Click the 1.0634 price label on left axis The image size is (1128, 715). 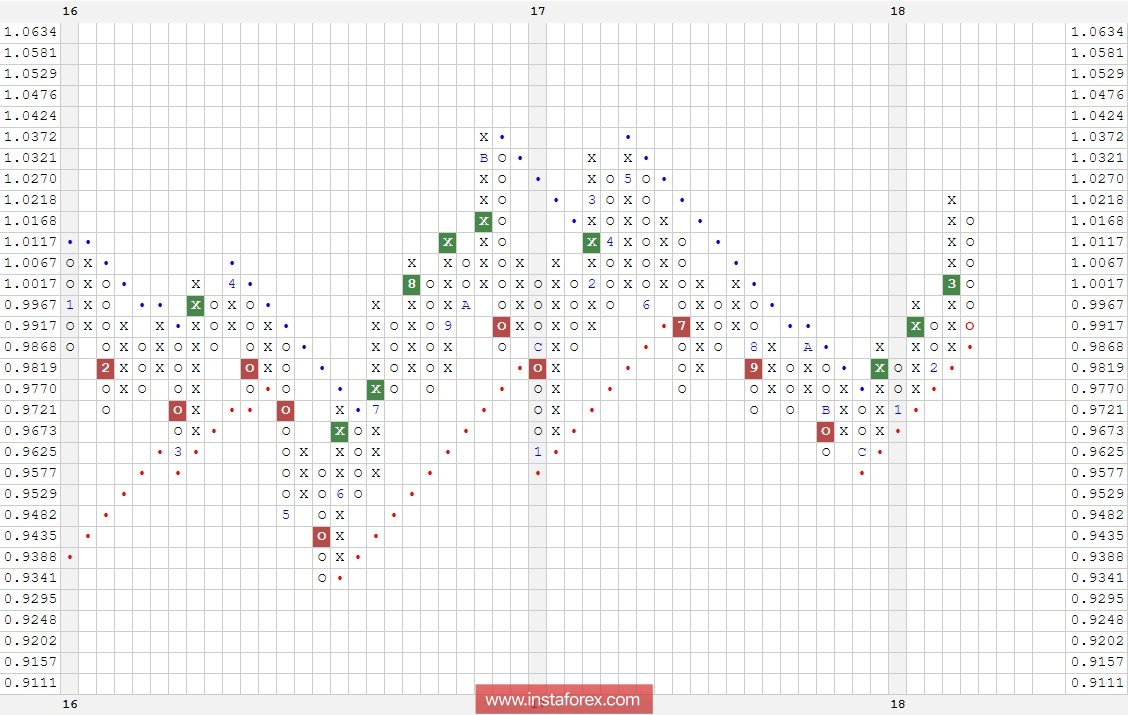click(30, 32)
